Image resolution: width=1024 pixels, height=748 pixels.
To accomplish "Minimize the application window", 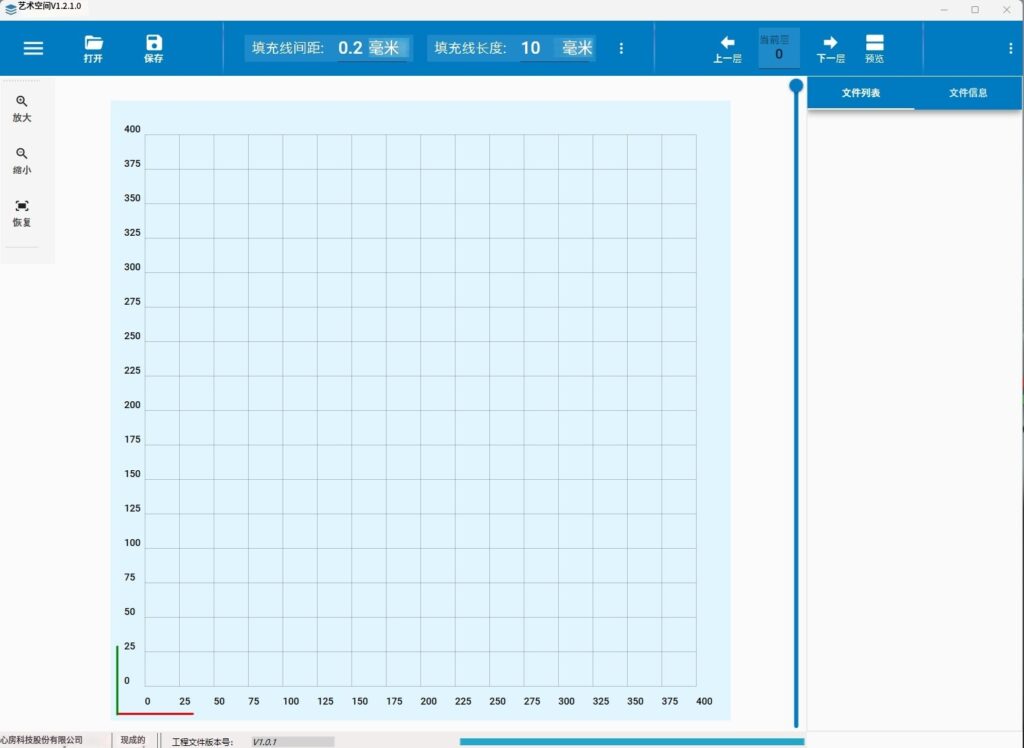I will coord(944,10).
